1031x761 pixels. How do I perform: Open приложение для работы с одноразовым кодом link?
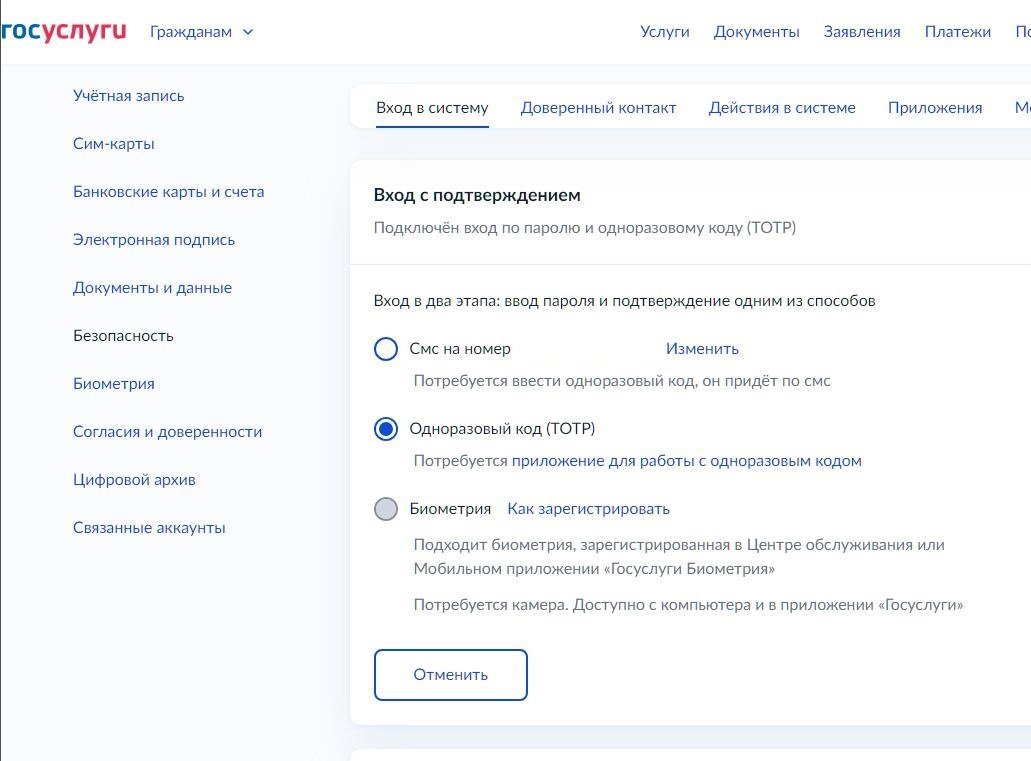686,461
